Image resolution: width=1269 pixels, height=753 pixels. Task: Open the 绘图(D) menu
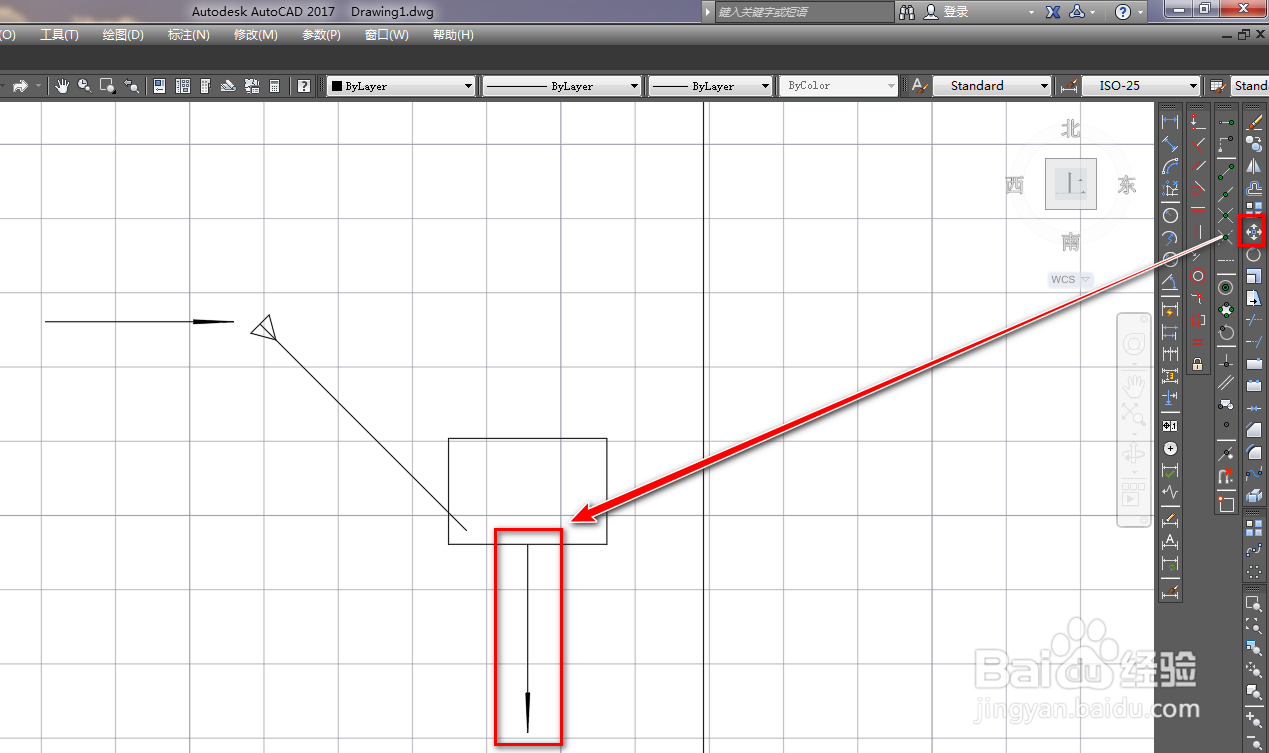(x=123, y=35)
